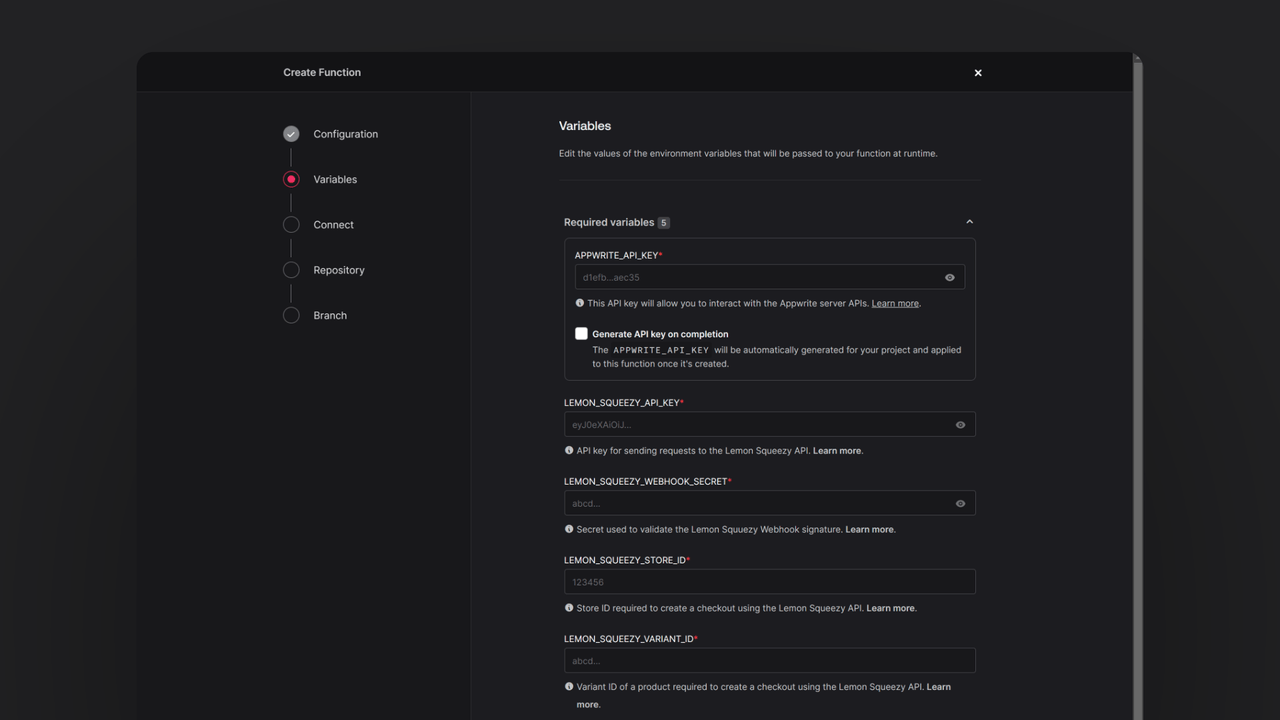Click info icon beside Webhook signature description
The width and height of the screenshot is (1280, 720).
(x=569, y=529)
